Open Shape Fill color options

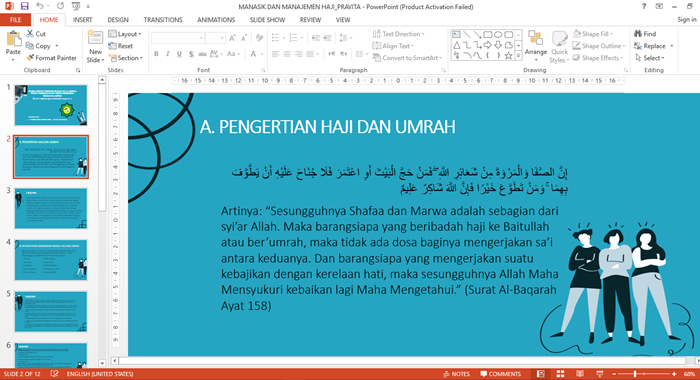tap(593, 33)
